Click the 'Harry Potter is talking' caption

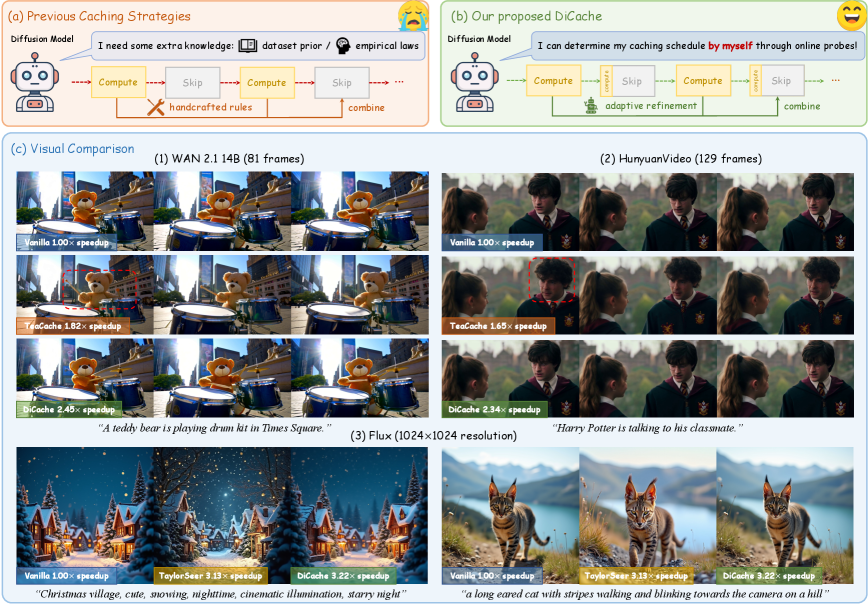coord(647,428)
